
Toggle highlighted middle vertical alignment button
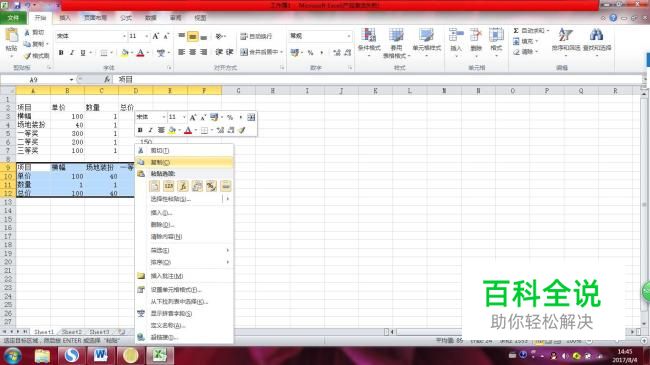(x=193, y=36)
